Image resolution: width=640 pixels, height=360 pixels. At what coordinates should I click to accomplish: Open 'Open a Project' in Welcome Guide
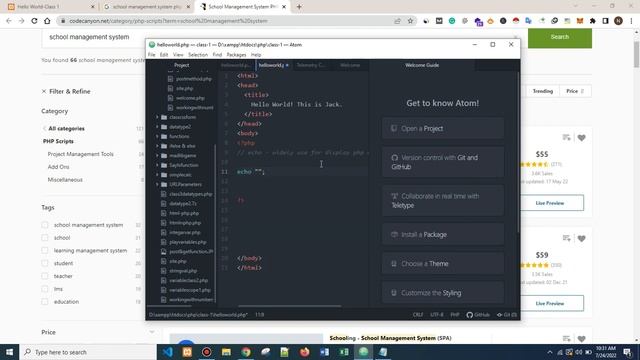(443, 129)
